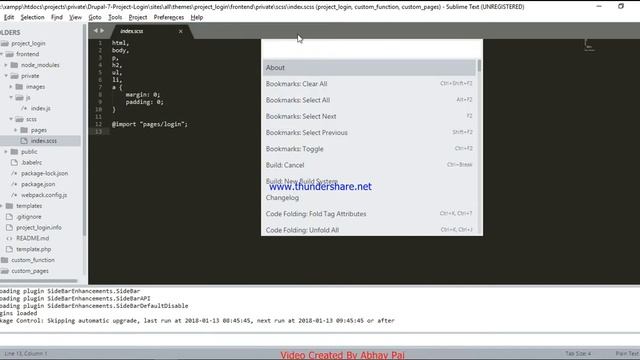Run Code Folding: Fold Tag Attributes
This screenshot has width=640, height=360.
click(369, 214)
